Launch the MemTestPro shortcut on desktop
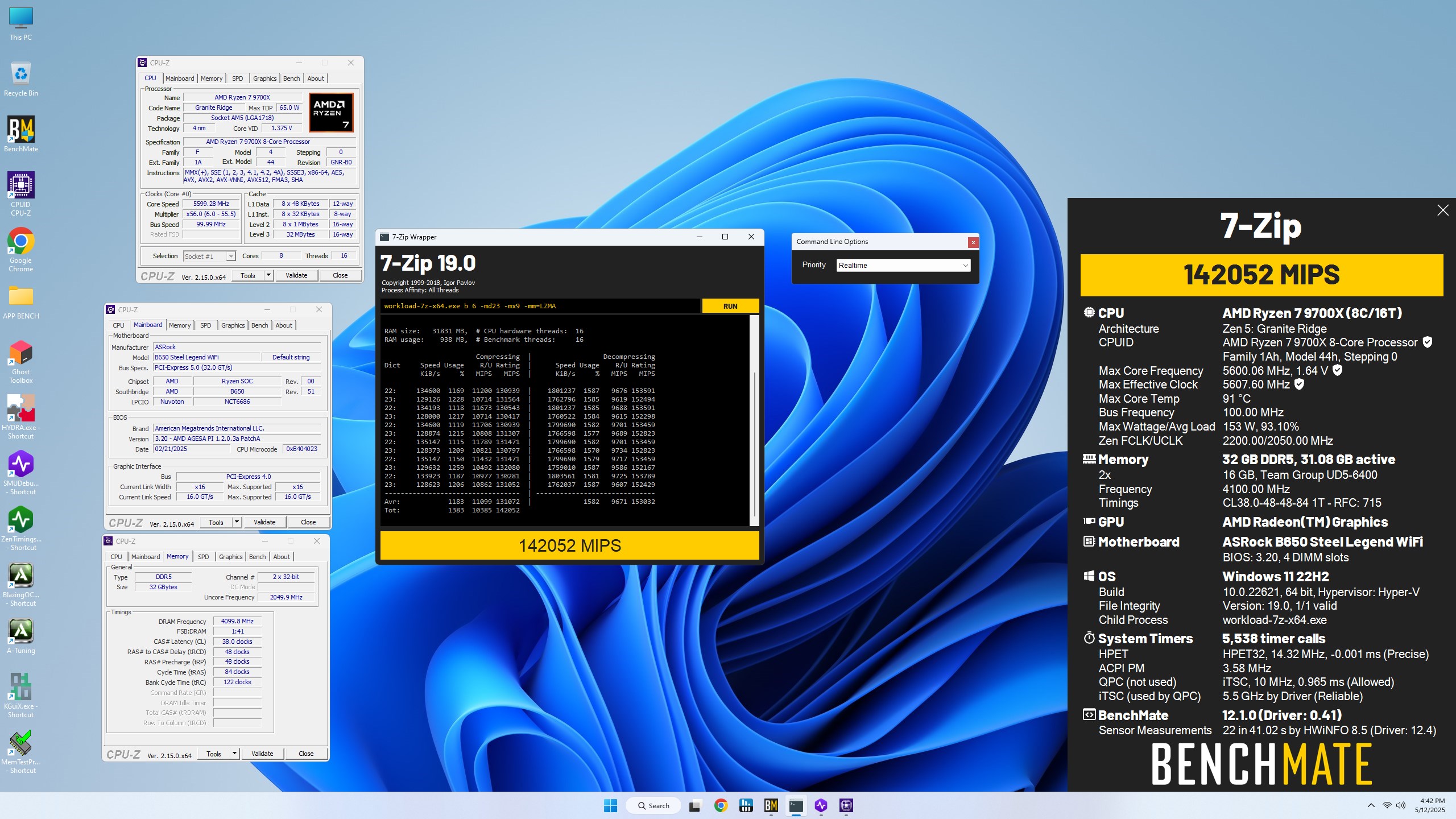 click(21, 751)
